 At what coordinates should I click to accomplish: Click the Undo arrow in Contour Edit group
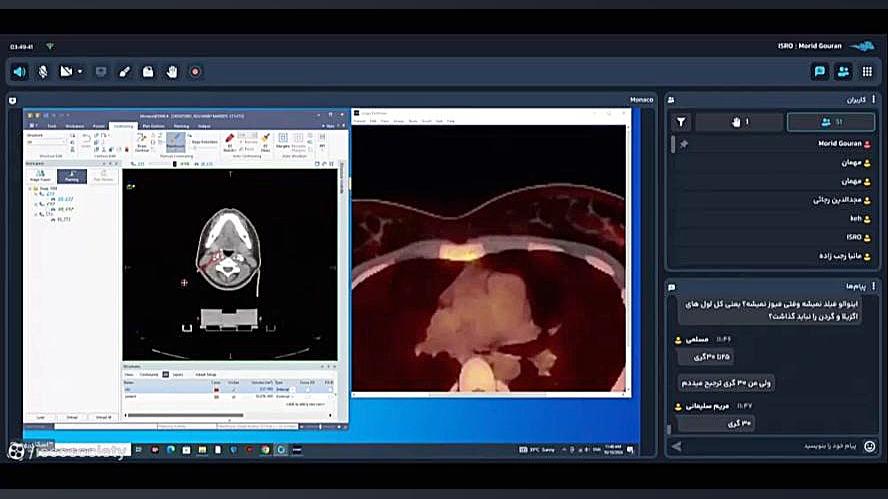(86, 139)
